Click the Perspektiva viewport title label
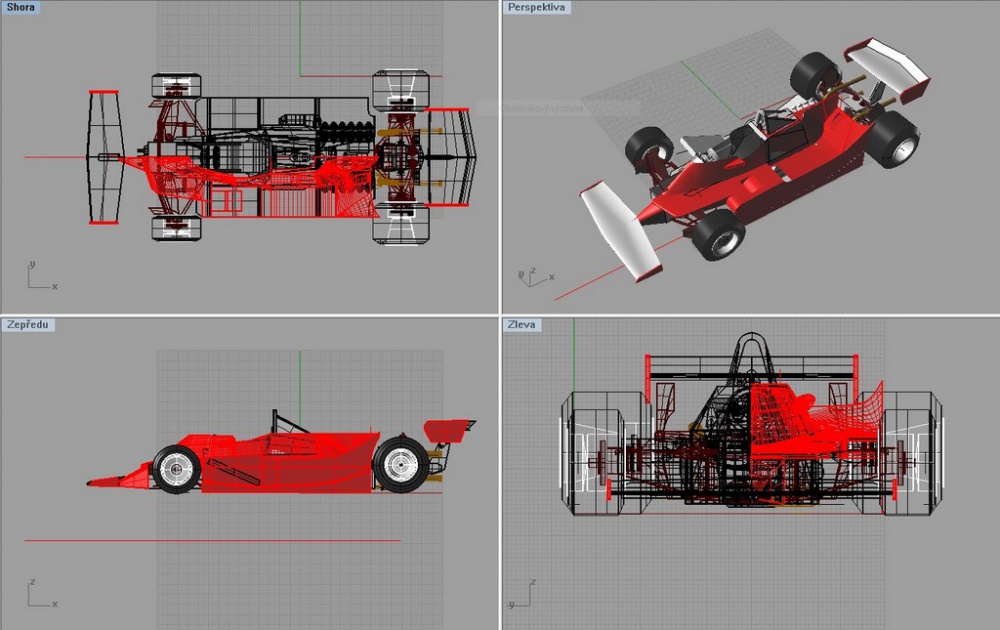The width and height of the screenshot is (1000, 630). [x=536, y=7]
